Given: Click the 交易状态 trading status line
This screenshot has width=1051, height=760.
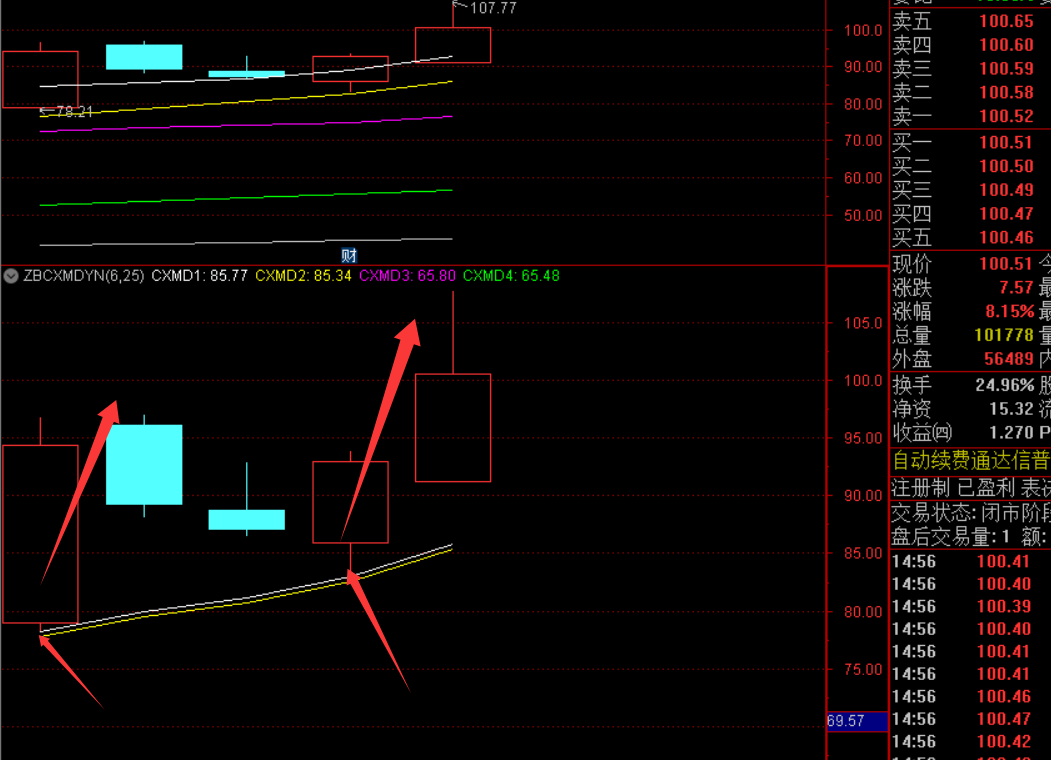Looking at the screenshot, I should [971, 513].
